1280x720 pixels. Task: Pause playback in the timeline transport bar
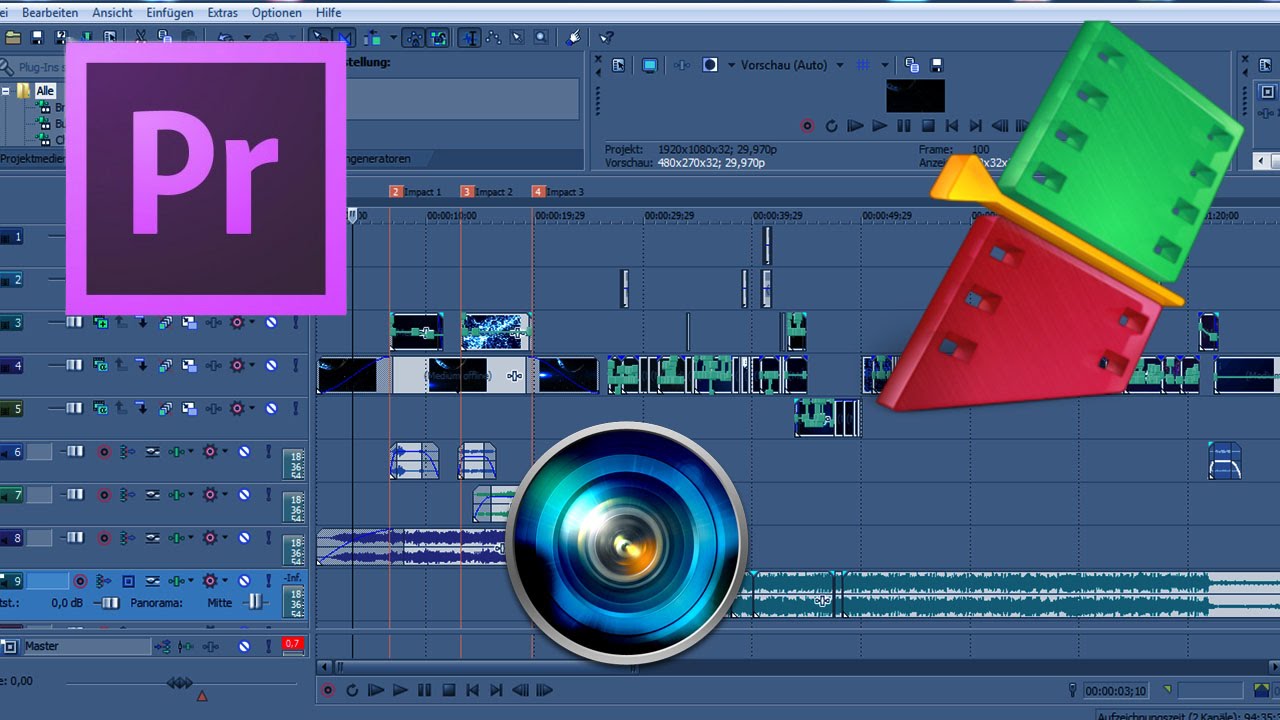click(x=425, y=690)
